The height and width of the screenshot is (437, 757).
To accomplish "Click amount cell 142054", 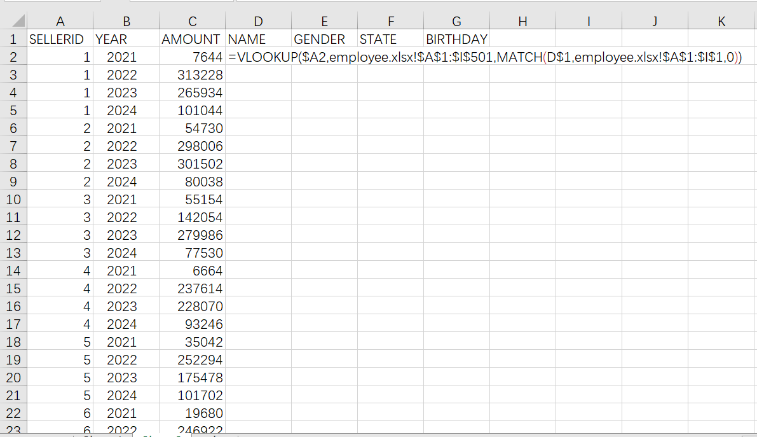I will coord(192,217).
